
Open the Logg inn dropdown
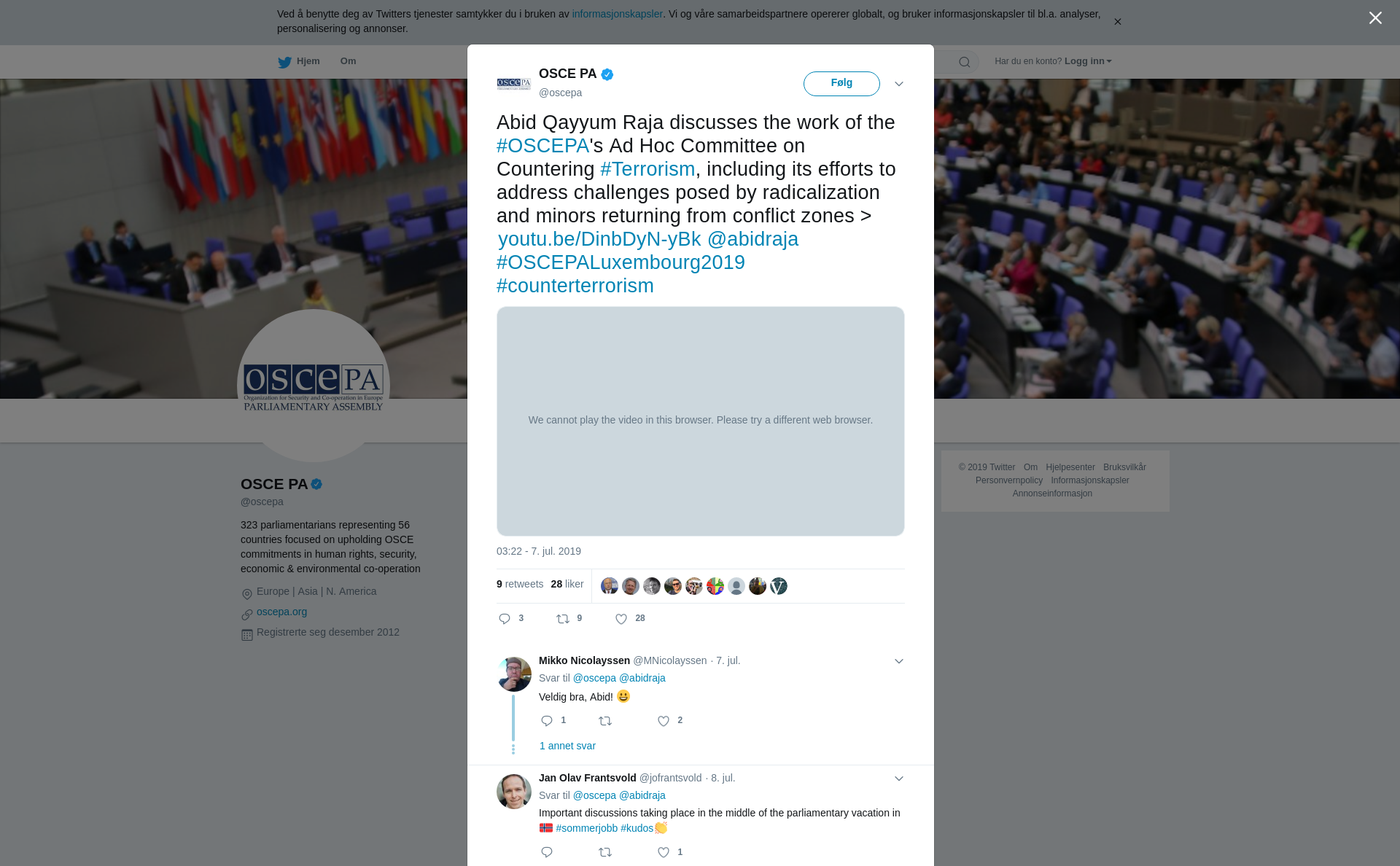(x=1088, y=61)
